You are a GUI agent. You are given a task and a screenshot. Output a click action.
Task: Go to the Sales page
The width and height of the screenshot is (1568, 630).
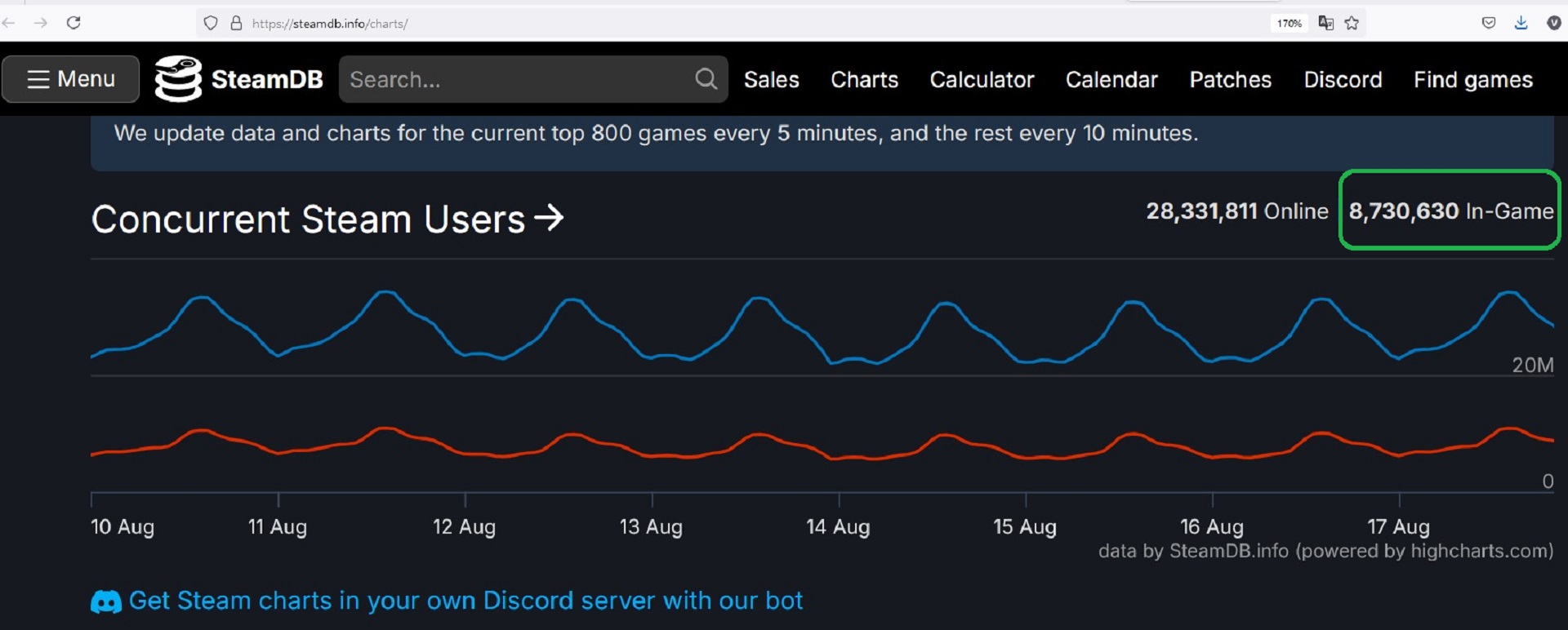[x=772, y=80]
